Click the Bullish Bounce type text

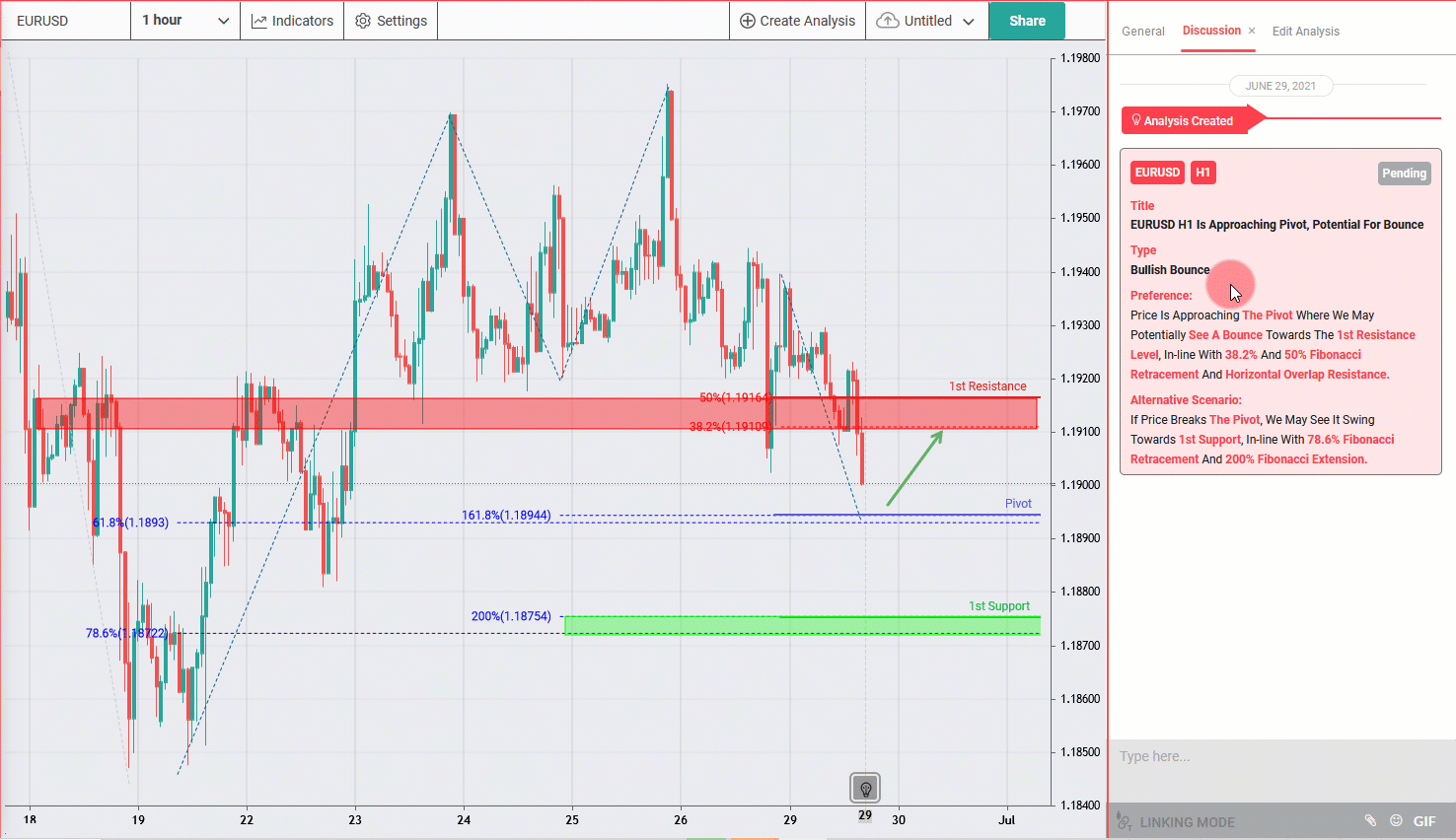click(1169, 270)
